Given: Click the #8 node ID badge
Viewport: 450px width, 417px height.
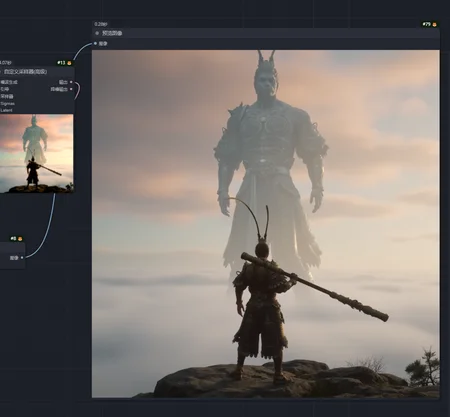Looking at the screenshot, I should (x=13, y=239).
